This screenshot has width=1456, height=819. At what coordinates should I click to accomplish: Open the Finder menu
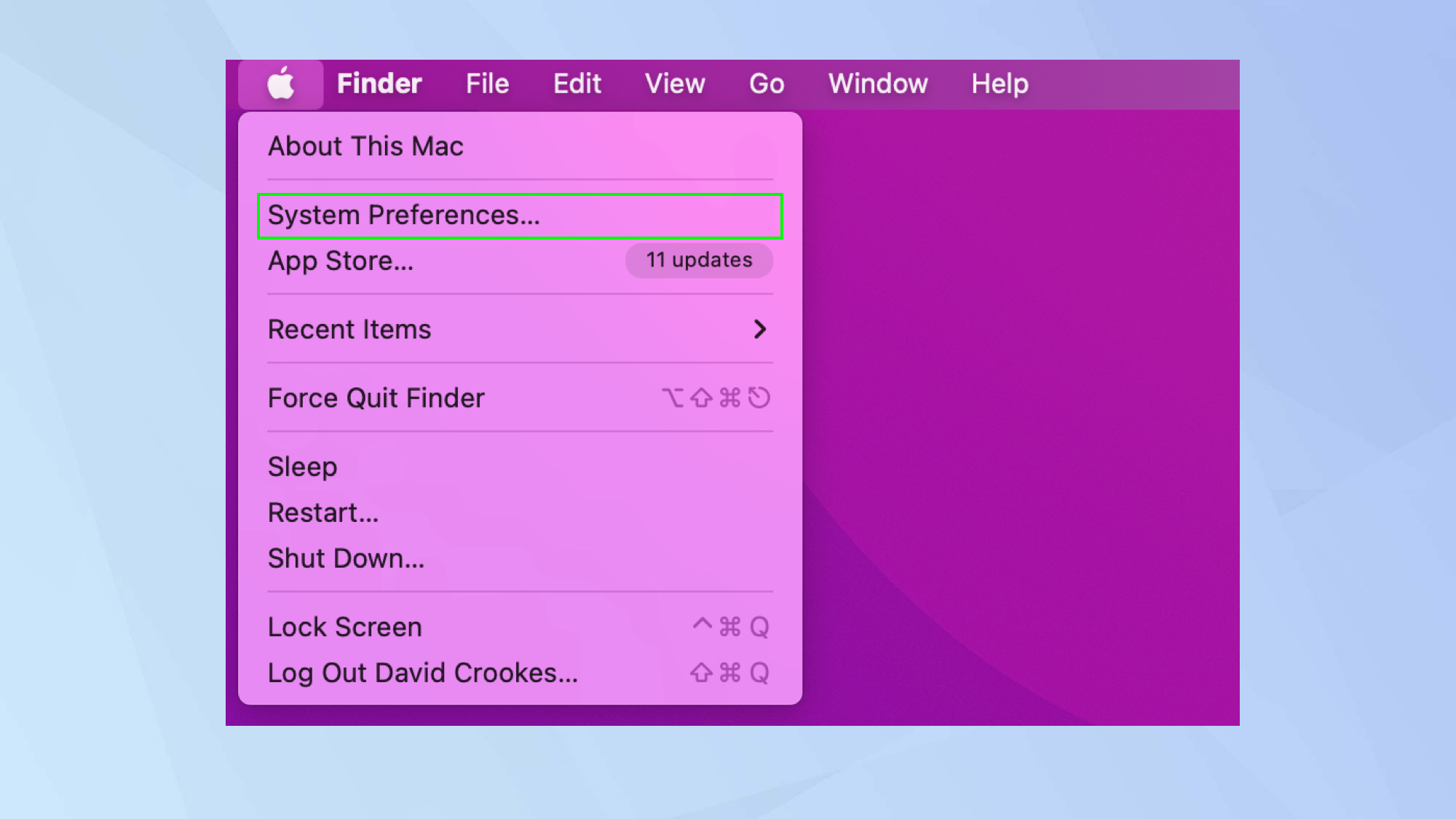pos(379,84)
